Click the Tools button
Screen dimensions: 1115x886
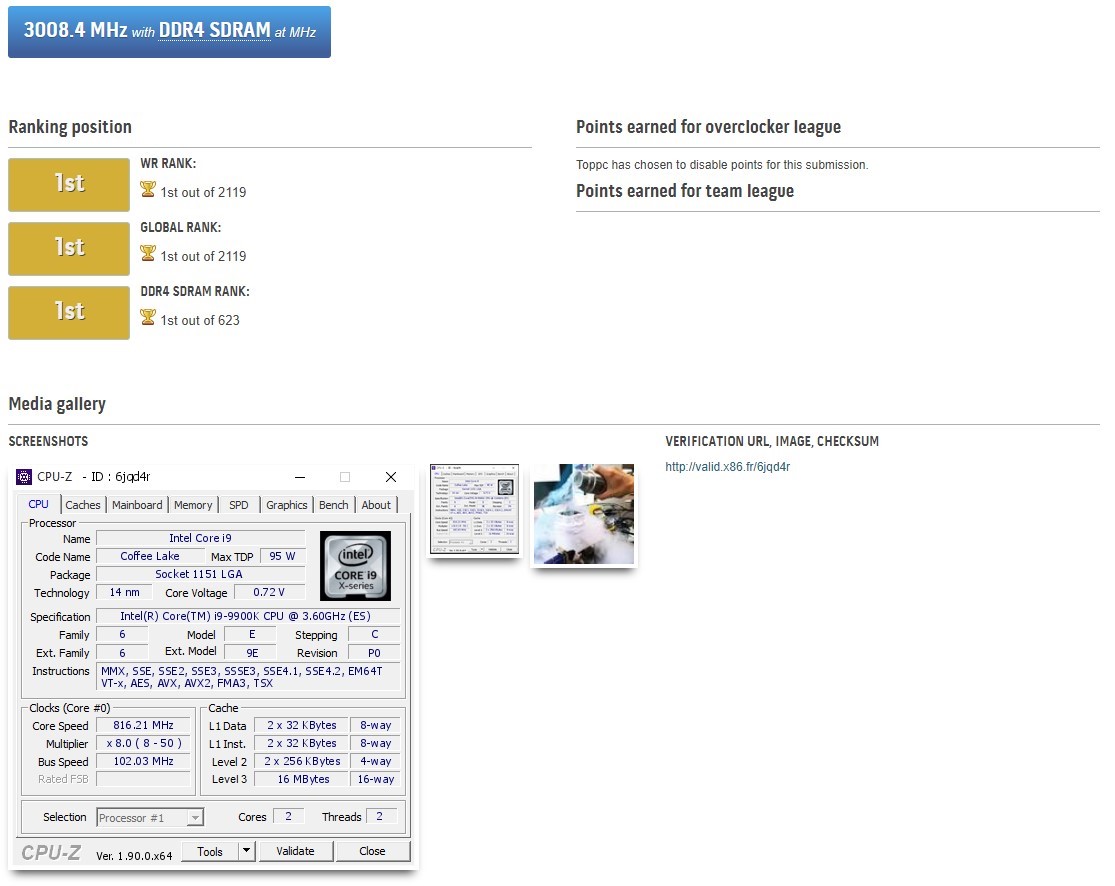[210, 851]
